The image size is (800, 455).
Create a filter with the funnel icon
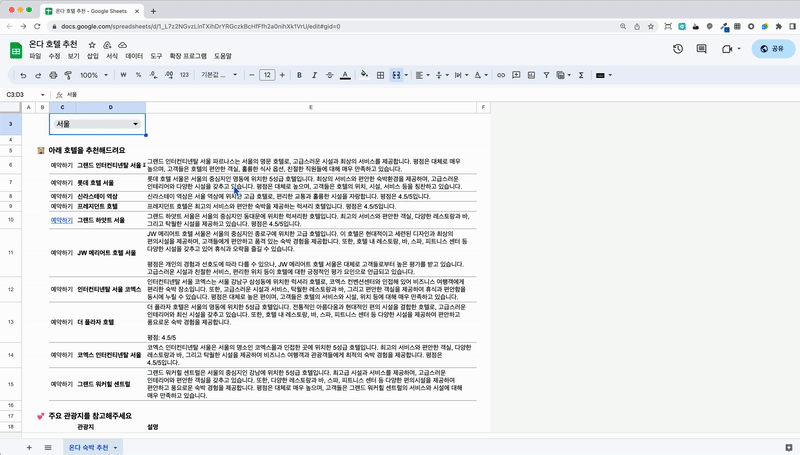tap(546, 75)
